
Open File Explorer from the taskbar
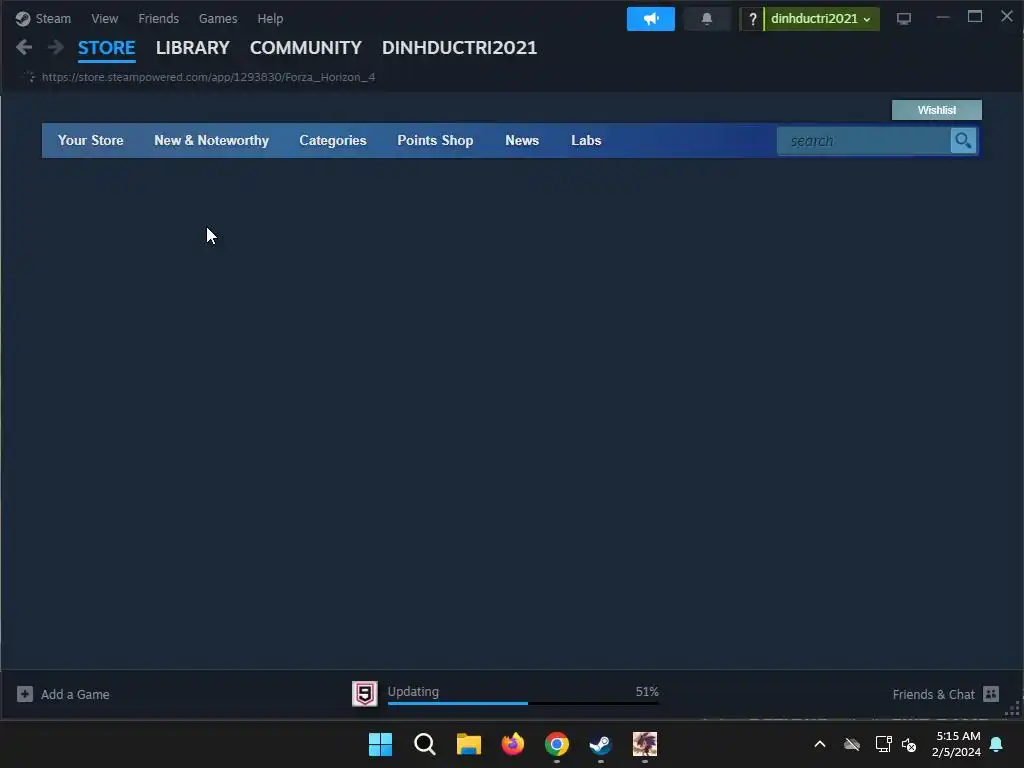469,744
